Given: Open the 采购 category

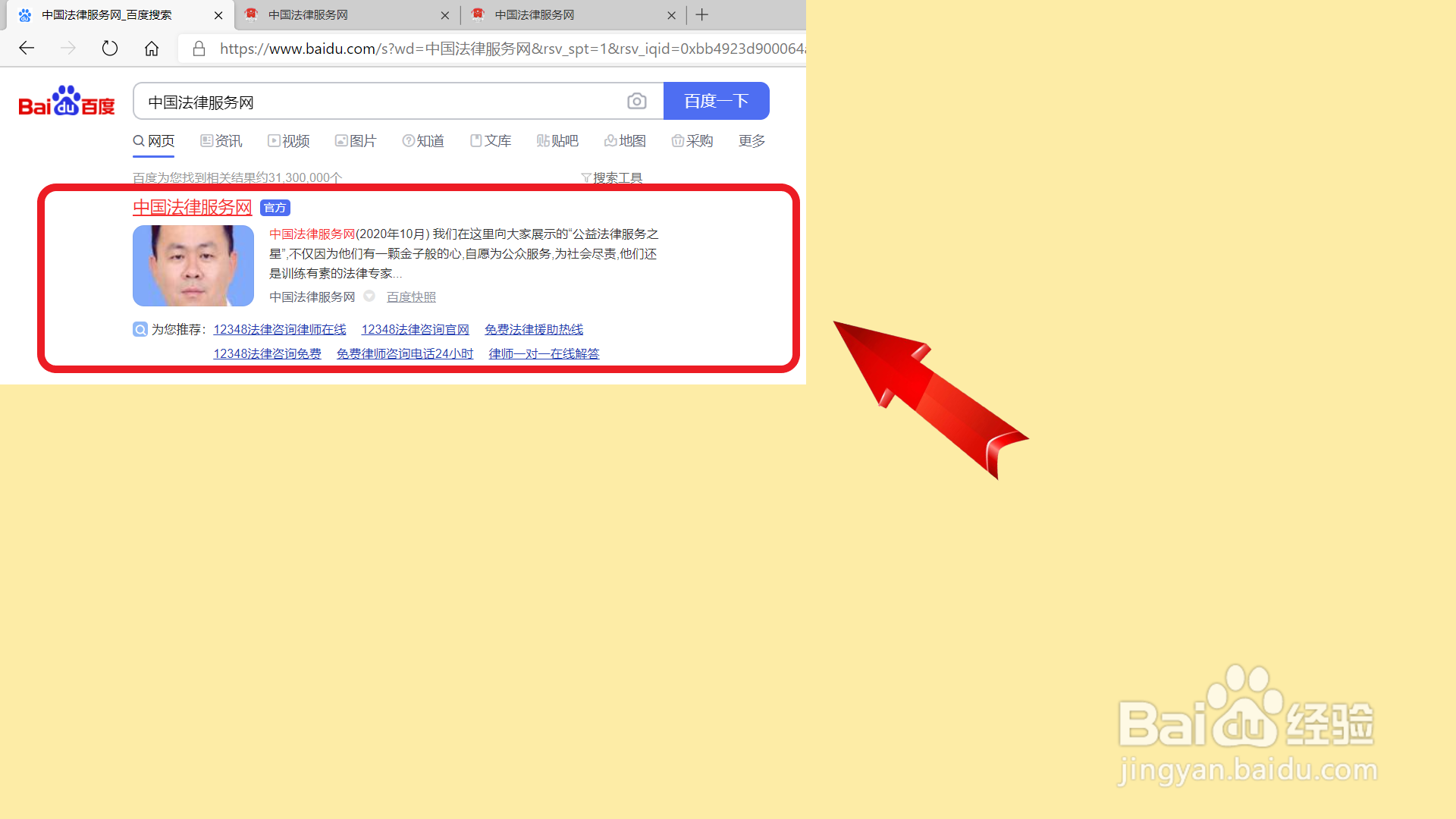Looking at the screenshot, I should pos(692,141).
